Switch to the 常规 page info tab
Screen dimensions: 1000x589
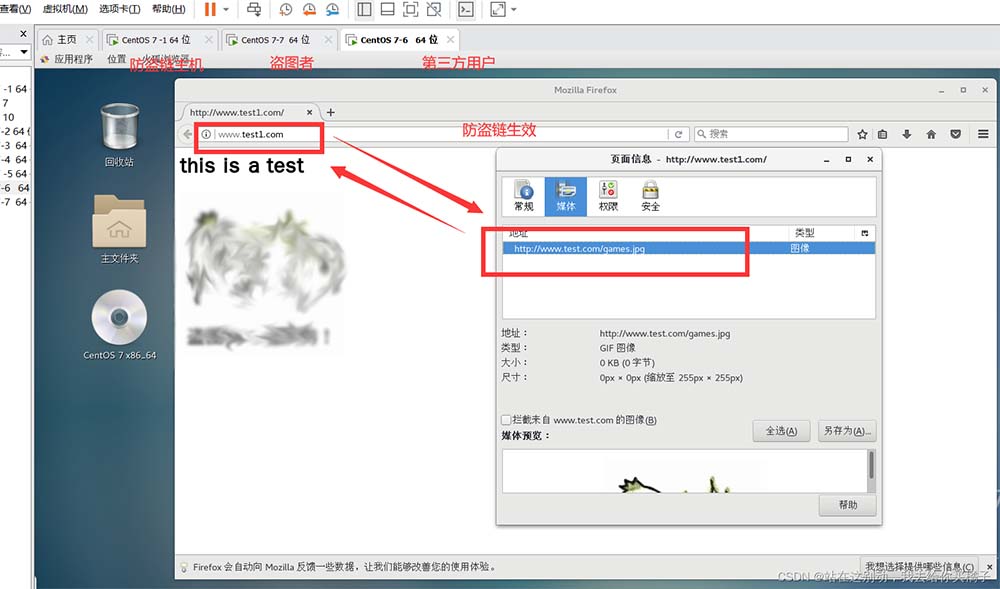pyautogui.click(x=524, y=196)
